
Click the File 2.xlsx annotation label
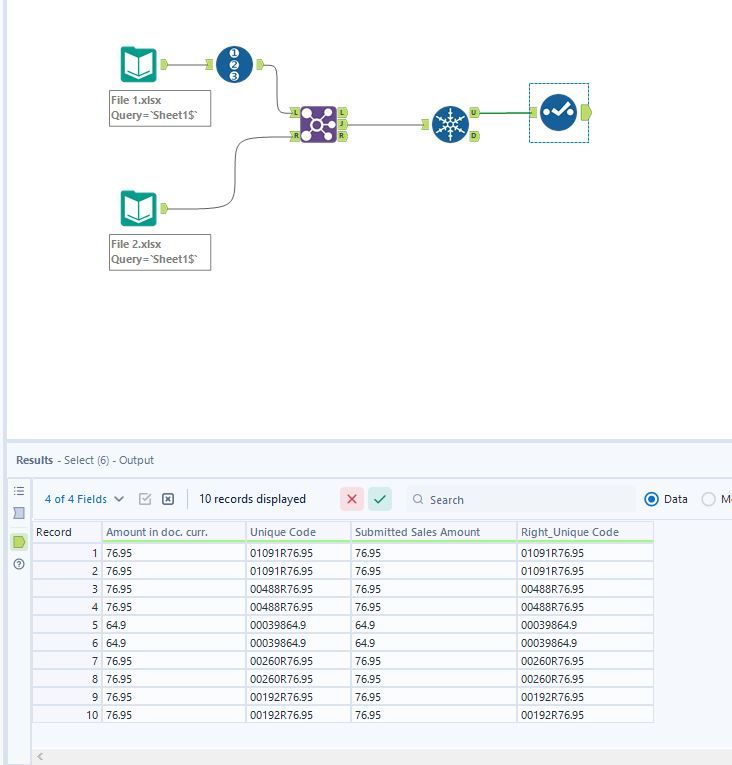pos(160,252)
